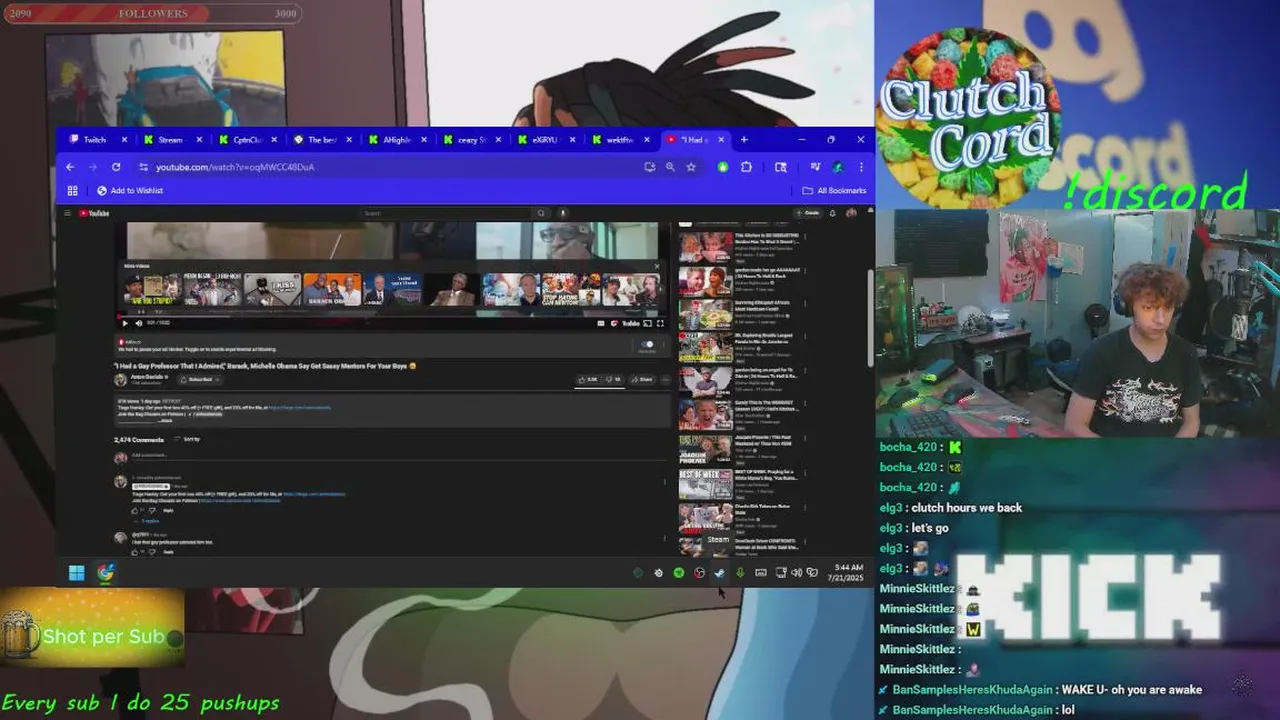Open the comments Sort by dropdown
Image resolution: width=1280 pixels, height=720 pixels.
coord(187,439)
